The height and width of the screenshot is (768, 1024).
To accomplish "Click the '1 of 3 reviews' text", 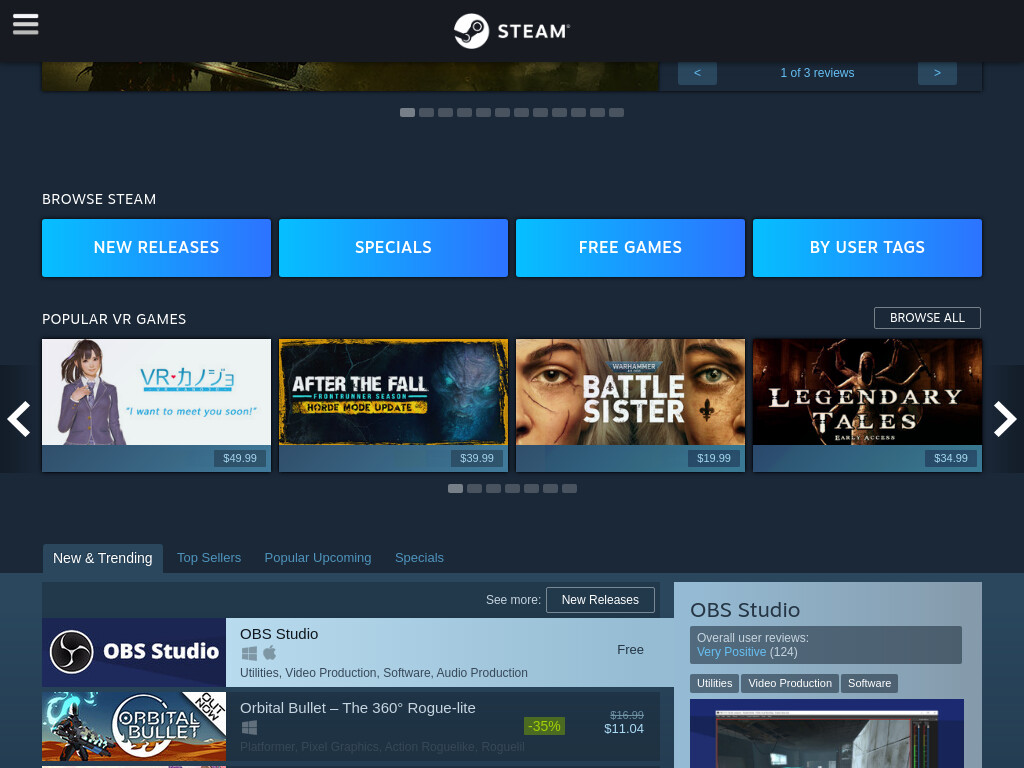I will pyautogui.click(x=817, y=73).
